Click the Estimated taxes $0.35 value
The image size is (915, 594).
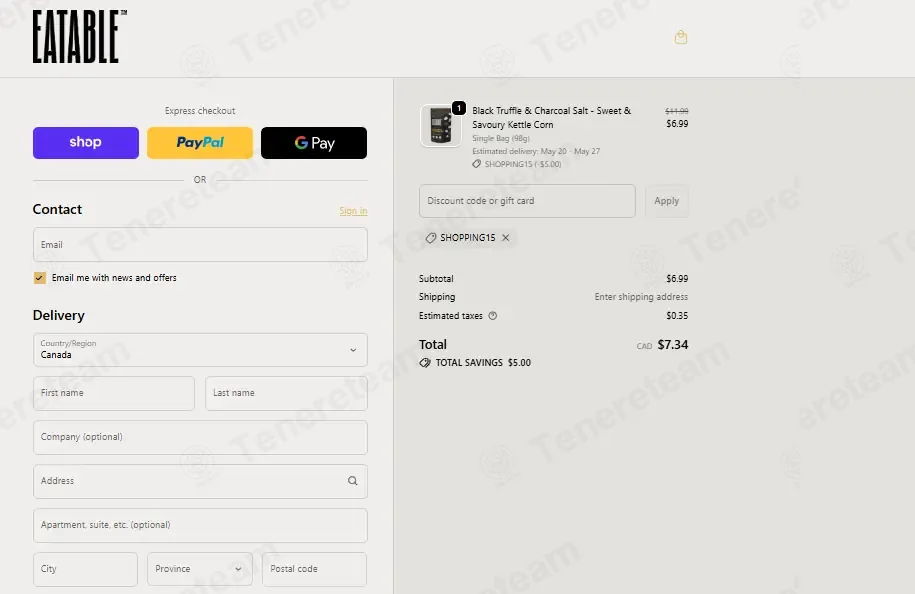pos(677,316)
